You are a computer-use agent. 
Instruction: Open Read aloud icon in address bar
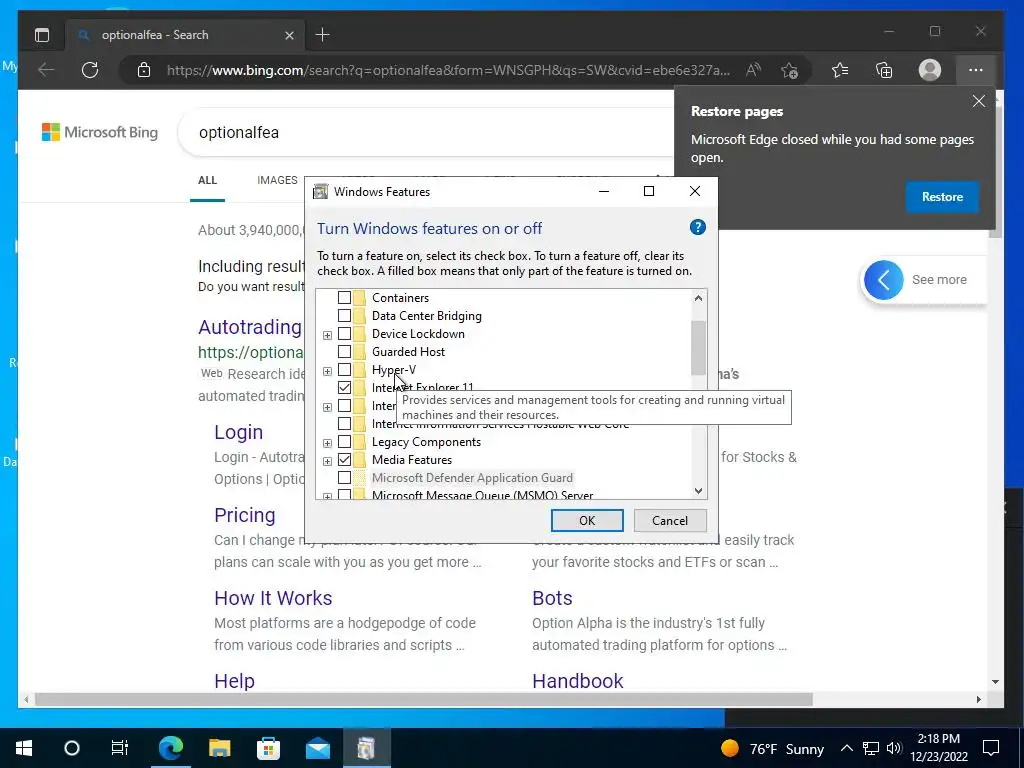click(753, 70)
